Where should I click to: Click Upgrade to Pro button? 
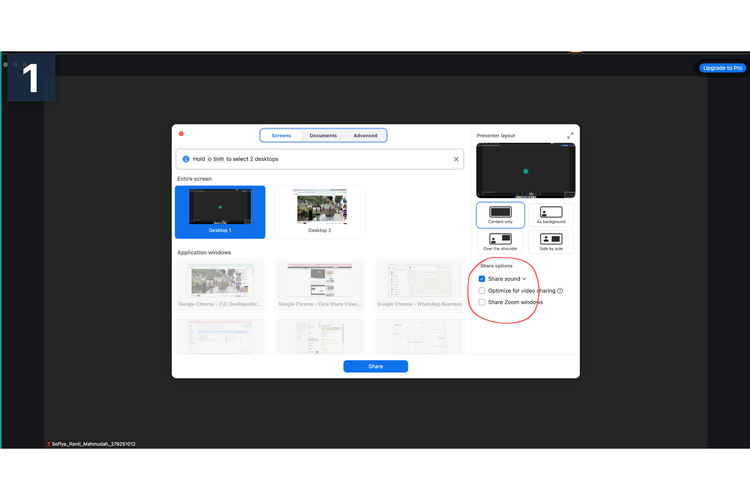[722, 68]
